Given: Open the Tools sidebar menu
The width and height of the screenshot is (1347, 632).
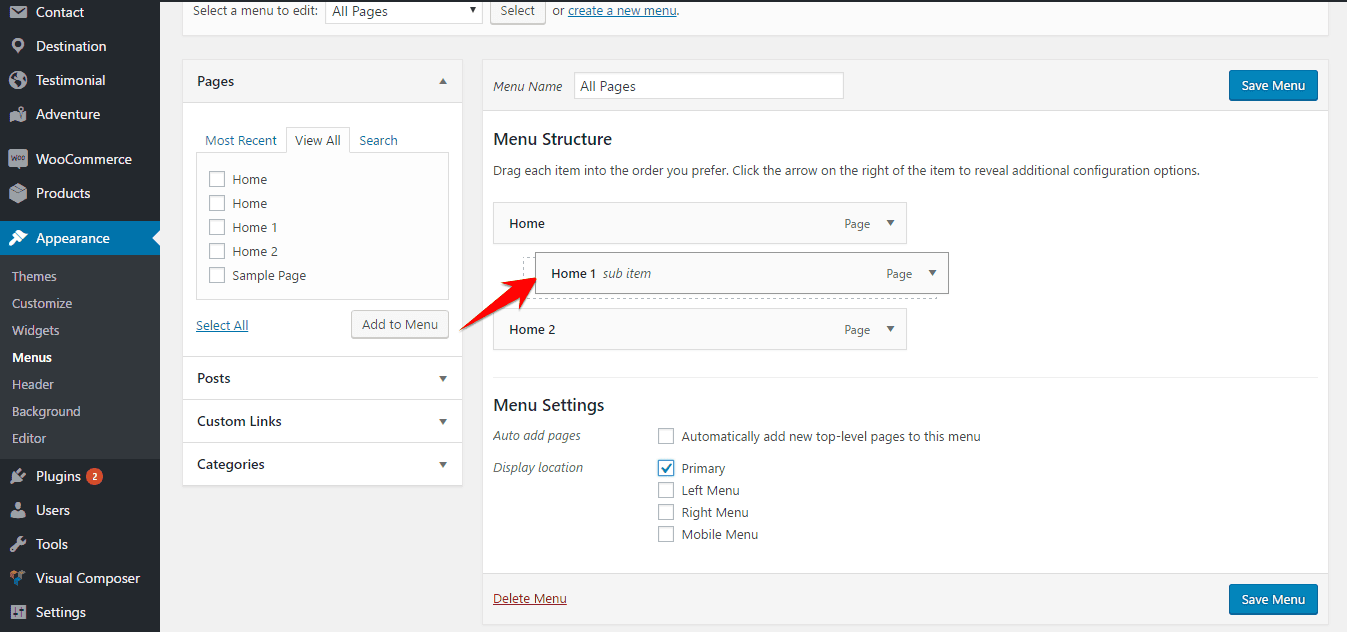Looking at the screenshot, I should click(x=50, y=543).
